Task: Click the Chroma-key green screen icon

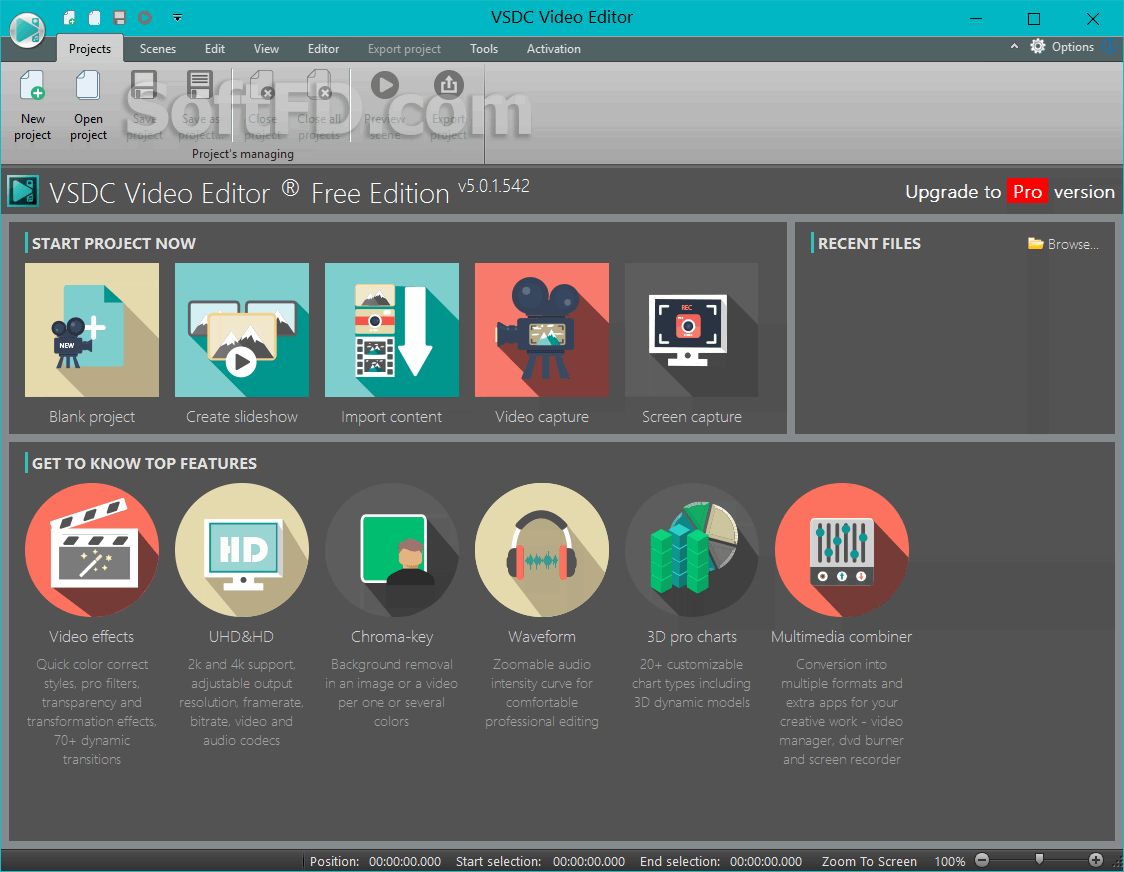Action: tap(391, 550)
